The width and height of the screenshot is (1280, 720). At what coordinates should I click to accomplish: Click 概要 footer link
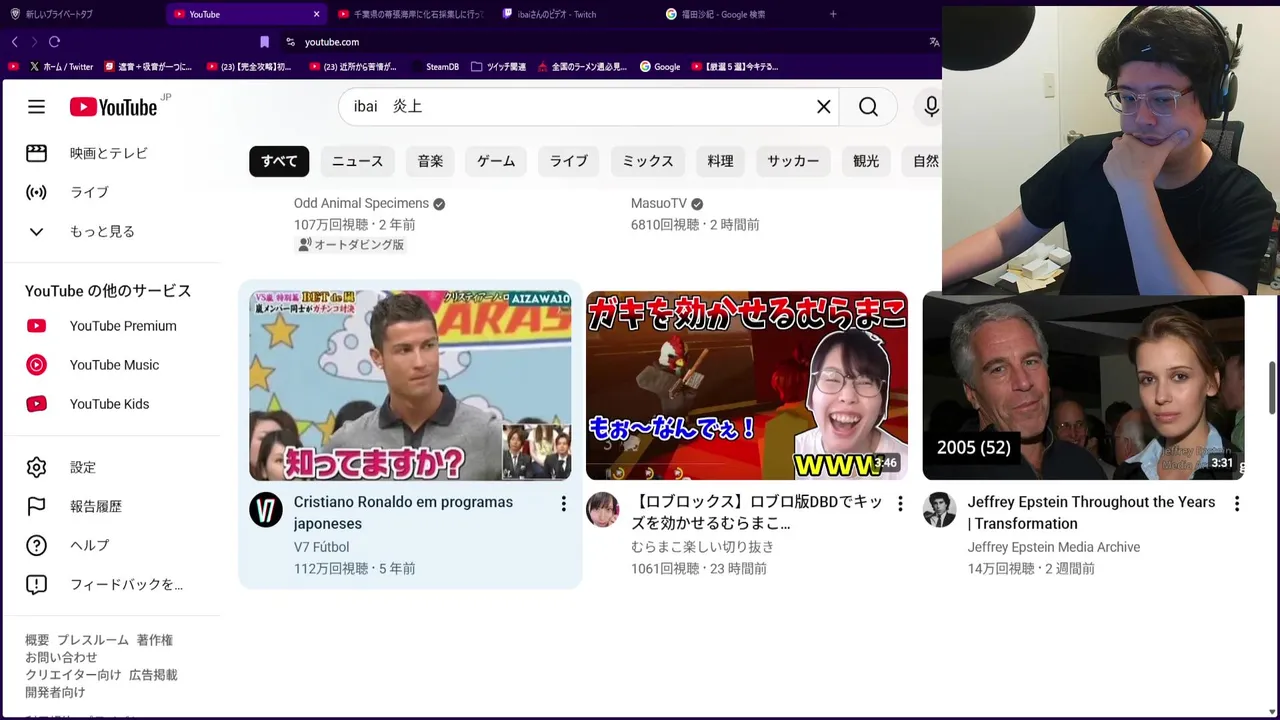click(x=37, y=640)
